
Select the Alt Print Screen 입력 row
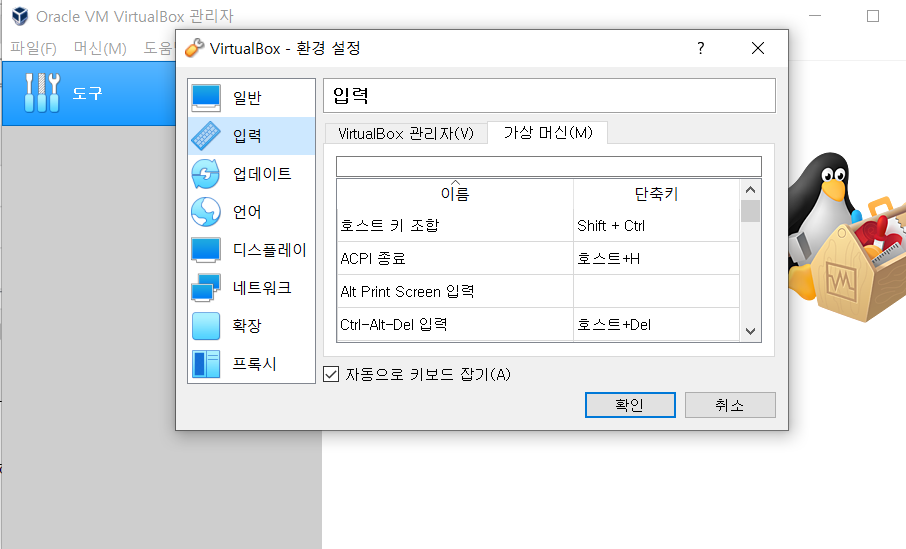(538, 291)
